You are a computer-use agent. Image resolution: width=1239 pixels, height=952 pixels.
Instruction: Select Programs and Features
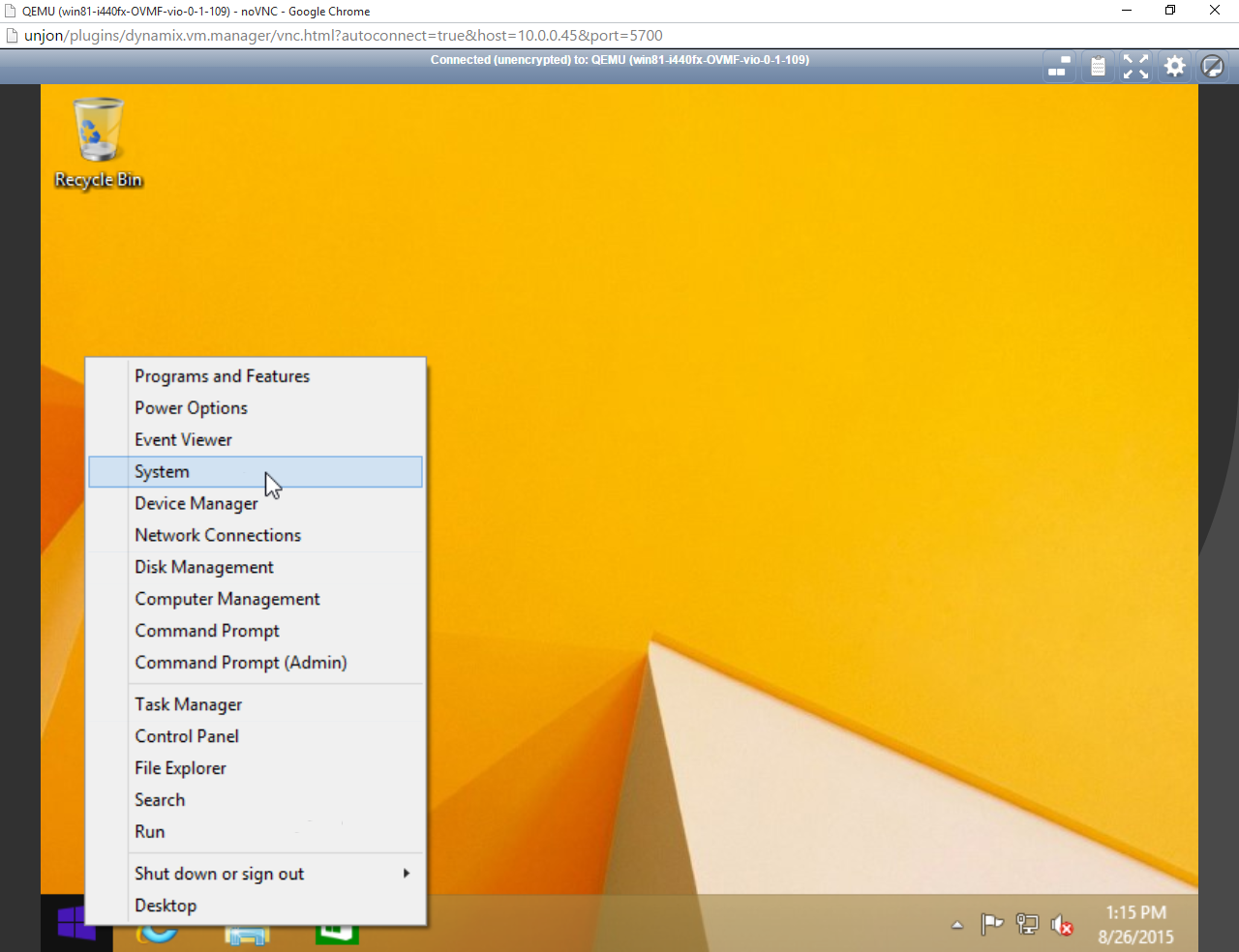(223, 376)
